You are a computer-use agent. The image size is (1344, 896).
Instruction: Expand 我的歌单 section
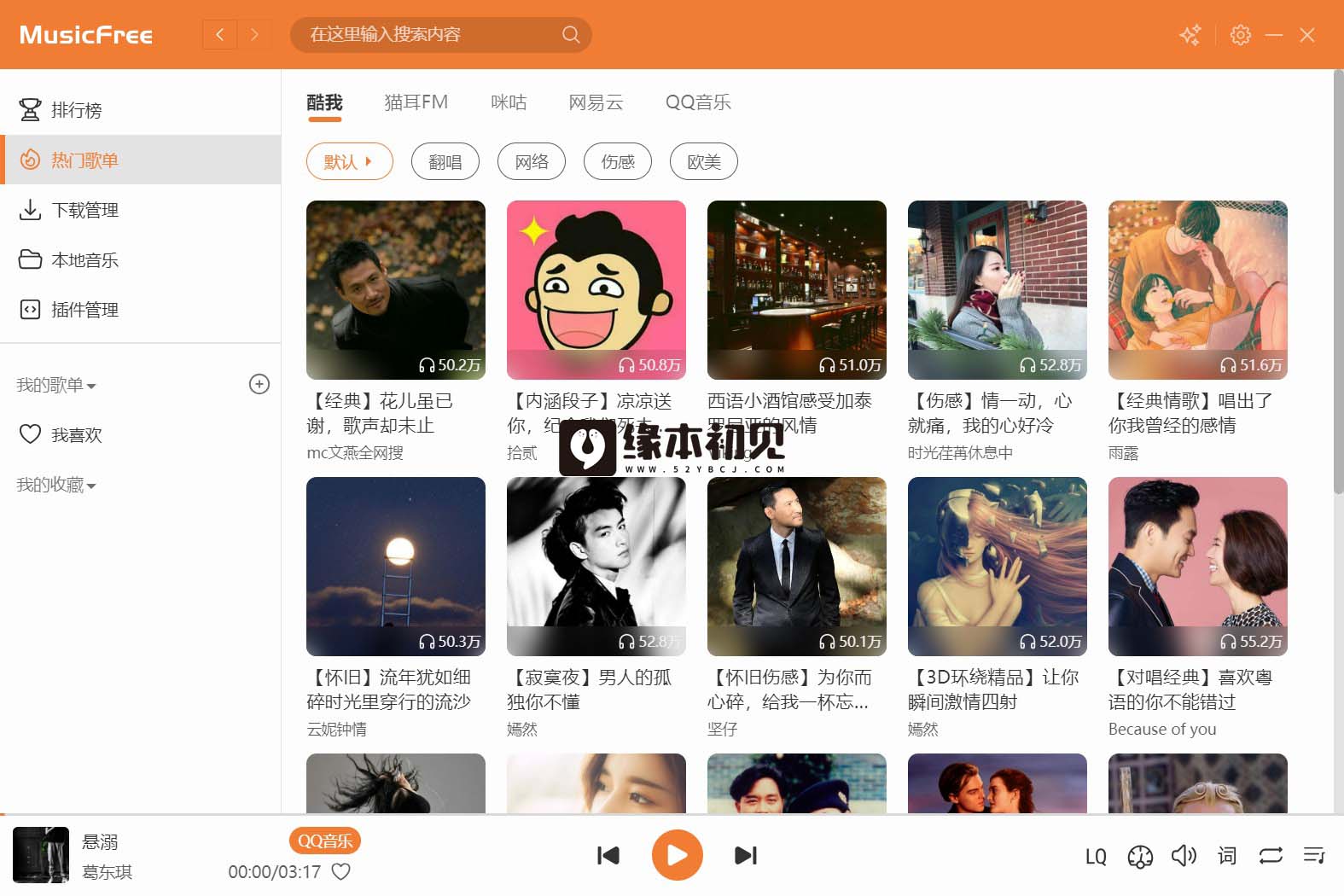coord(56,385)
